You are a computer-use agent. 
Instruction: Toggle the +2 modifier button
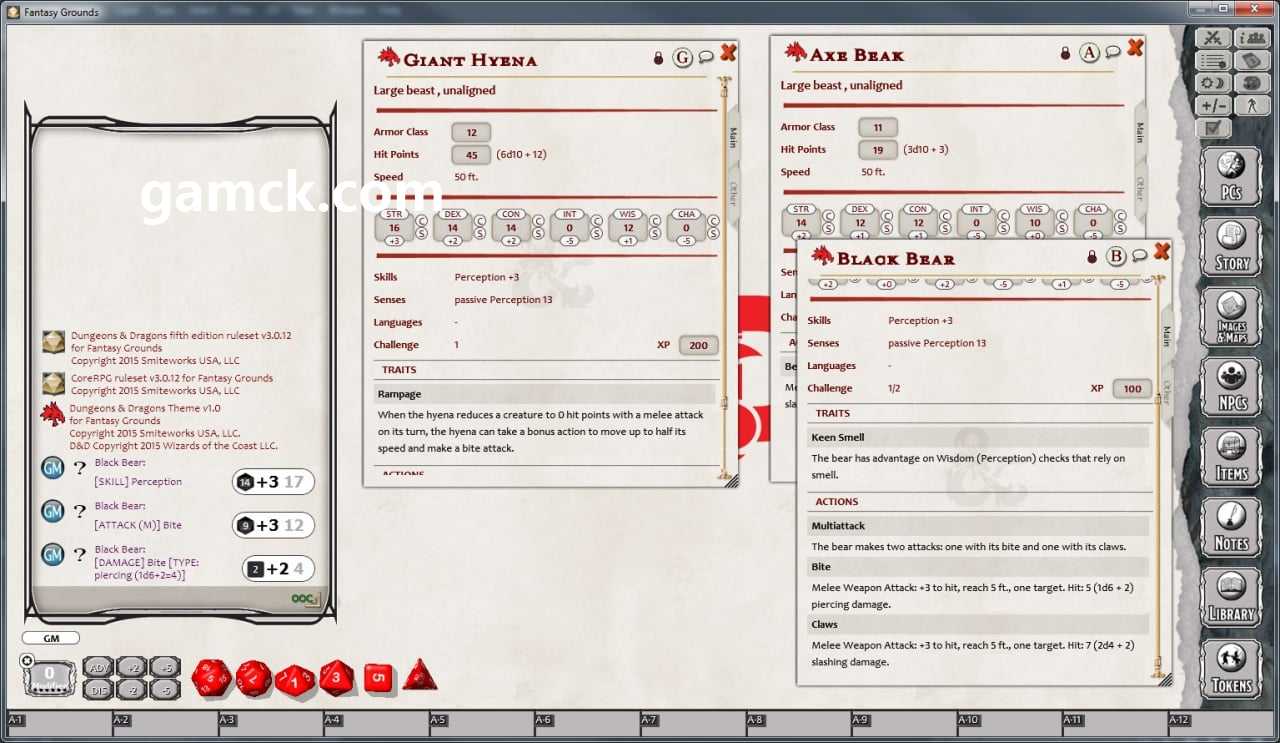pos(133,668)
